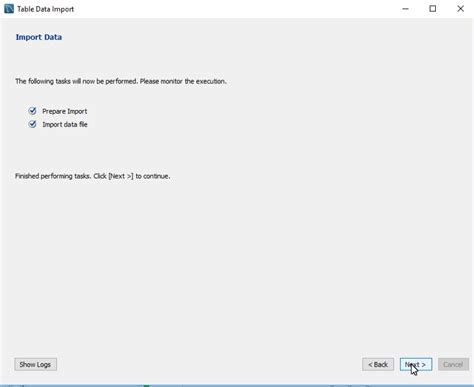This screenshot has width=474, height=387.
Task: Click the [Next >] hint in status message
Action: point(121,176)
